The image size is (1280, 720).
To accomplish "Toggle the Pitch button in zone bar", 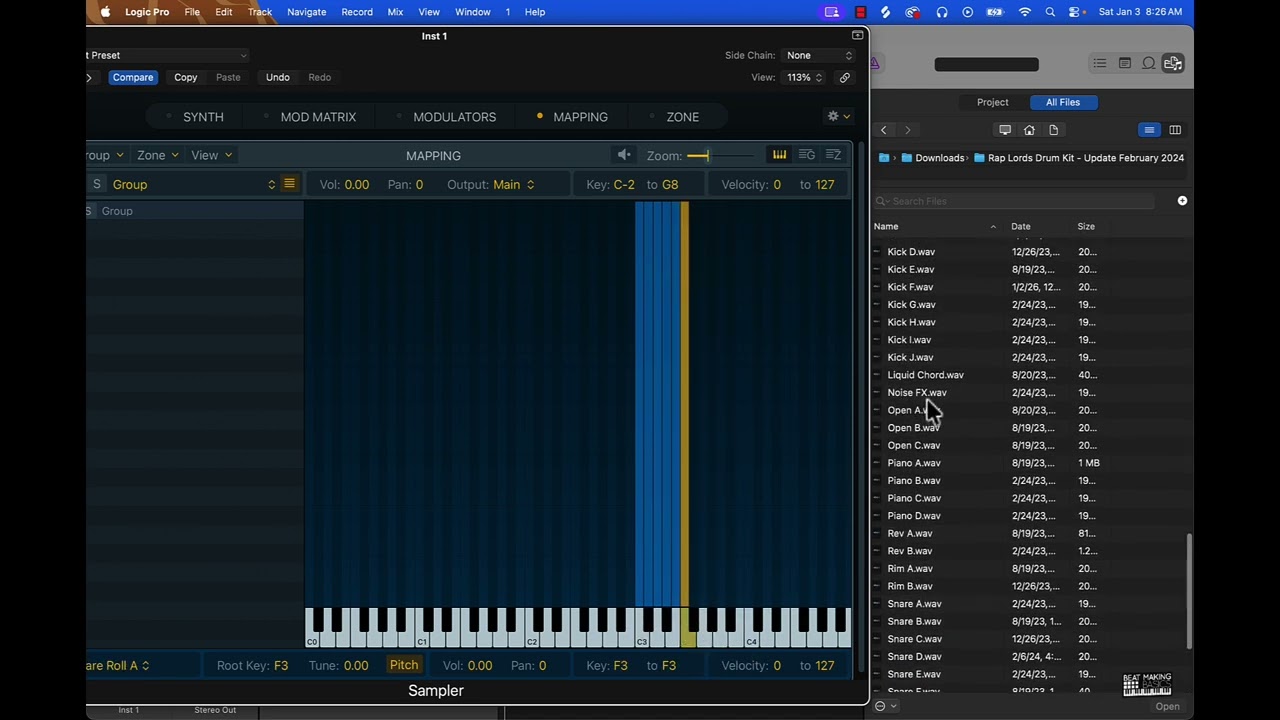I will pos(404,665).
